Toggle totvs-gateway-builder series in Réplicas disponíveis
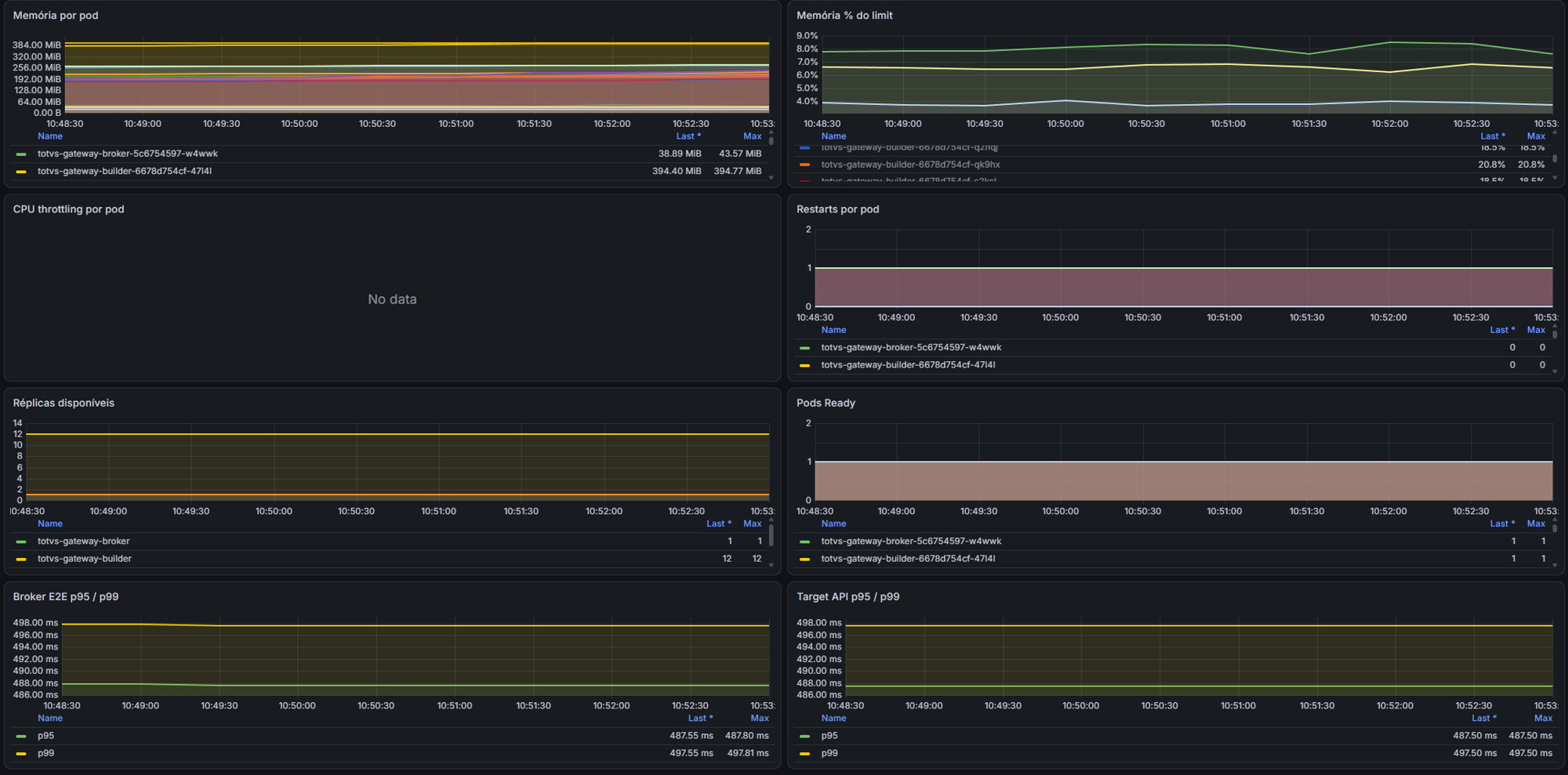 click(85, 559)
